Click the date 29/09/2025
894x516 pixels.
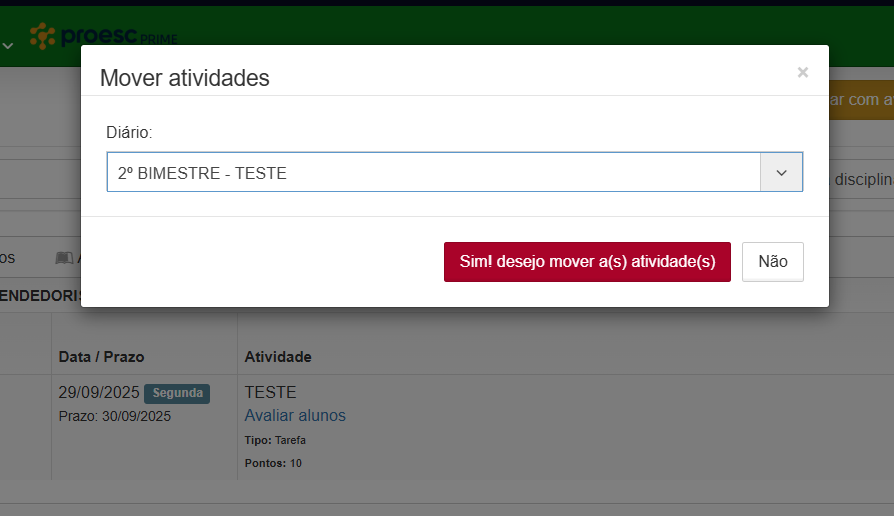pyautogui.click(x=99, y=393)
